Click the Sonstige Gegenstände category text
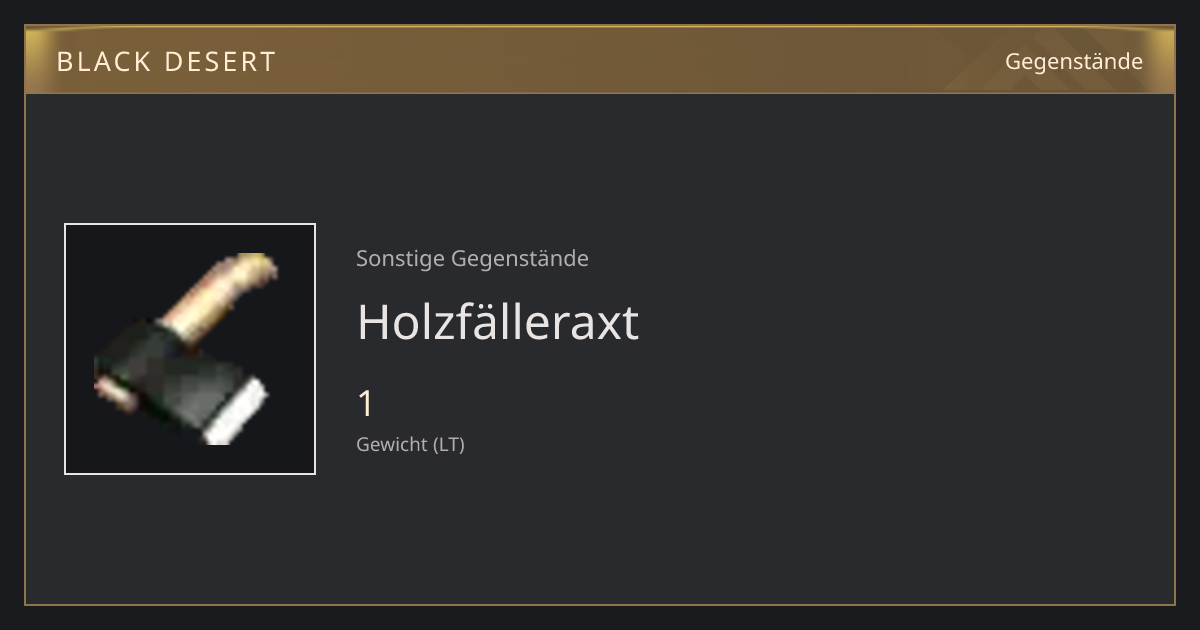1200x630 pixels. 472,258
